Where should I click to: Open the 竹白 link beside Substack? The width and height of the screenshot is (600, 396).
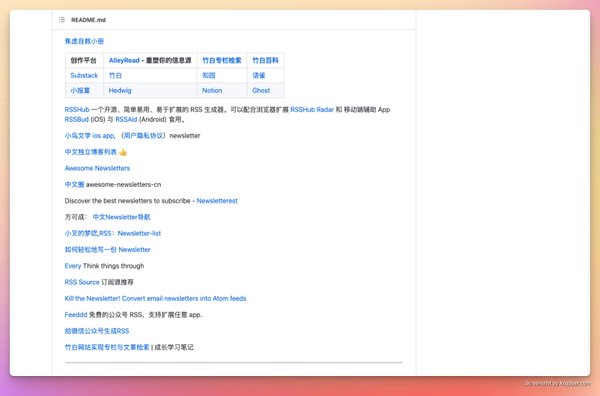point(115,75)
